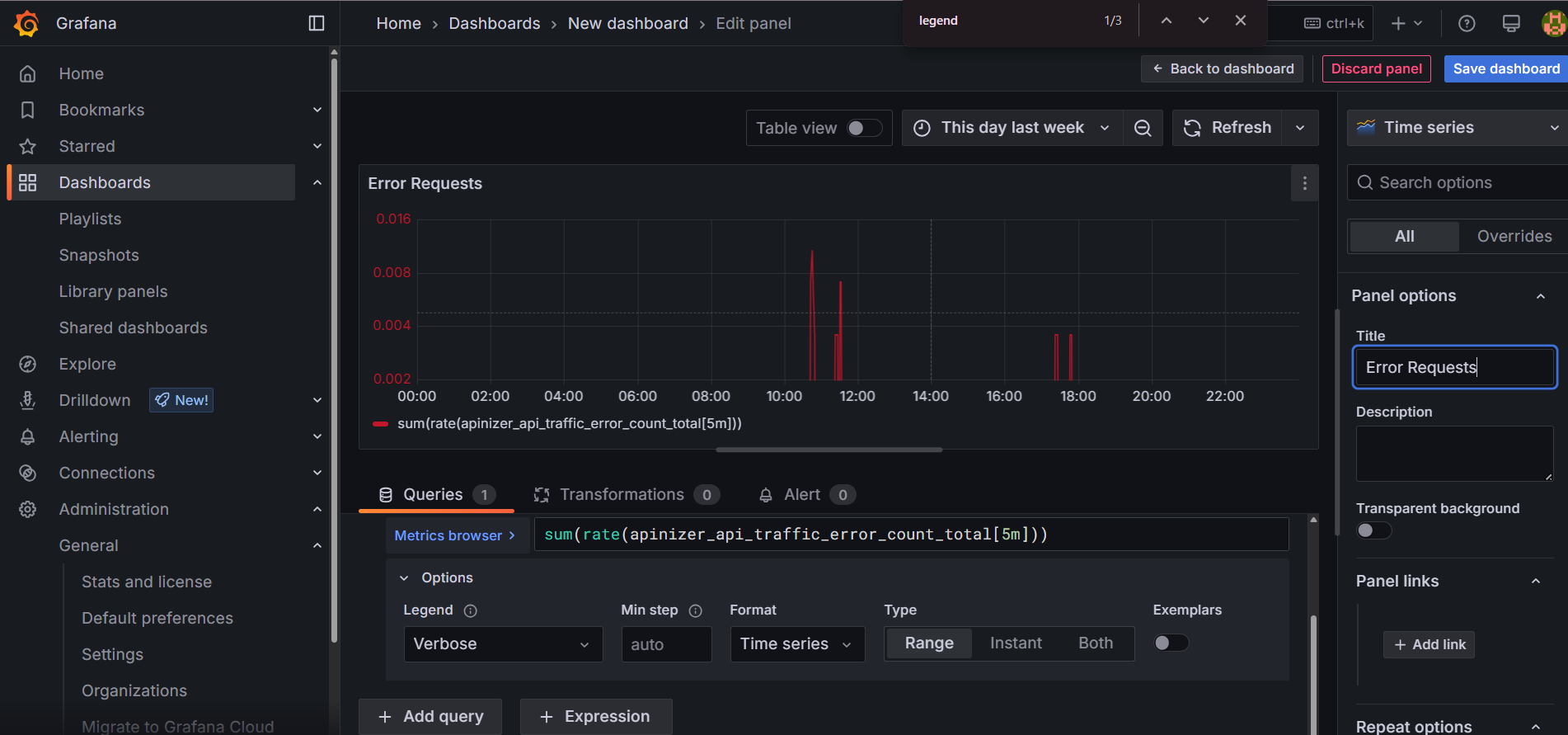This screenshot has height=735, width=1568.
Task: Click the Explore compass icon
Action: point(27,364)
